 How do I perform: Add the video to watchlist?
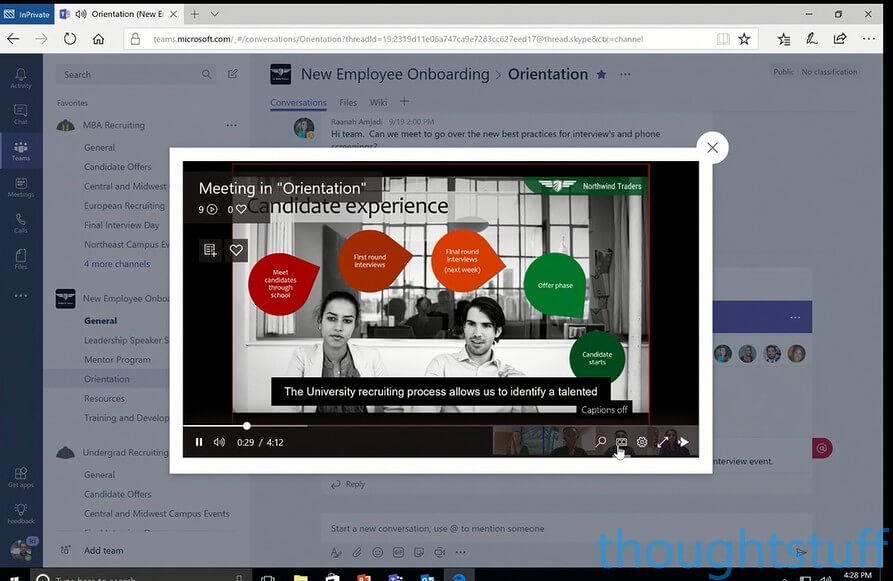210,249
